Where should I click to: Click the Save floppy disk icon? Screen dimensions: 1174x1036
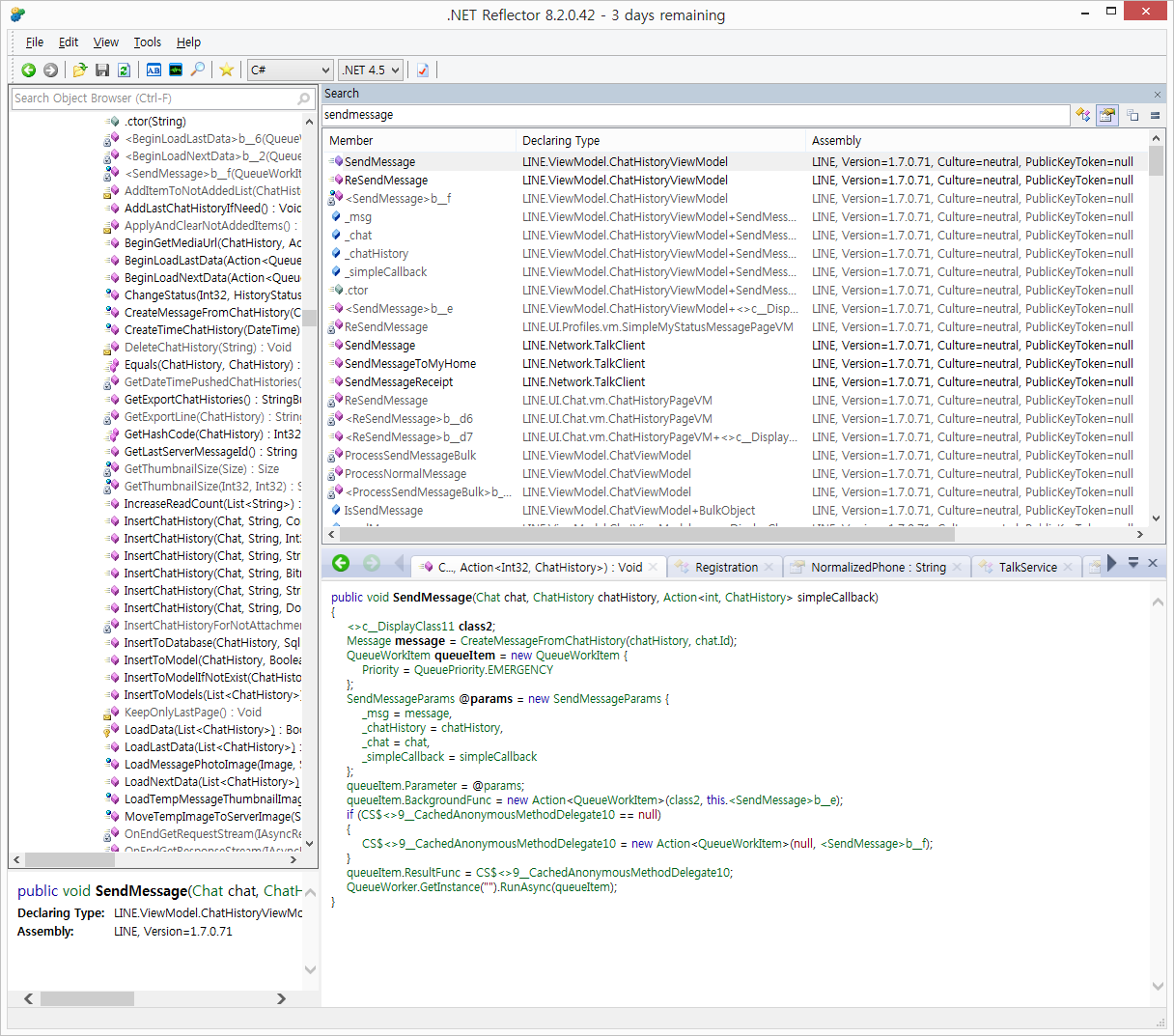[102, 70]
